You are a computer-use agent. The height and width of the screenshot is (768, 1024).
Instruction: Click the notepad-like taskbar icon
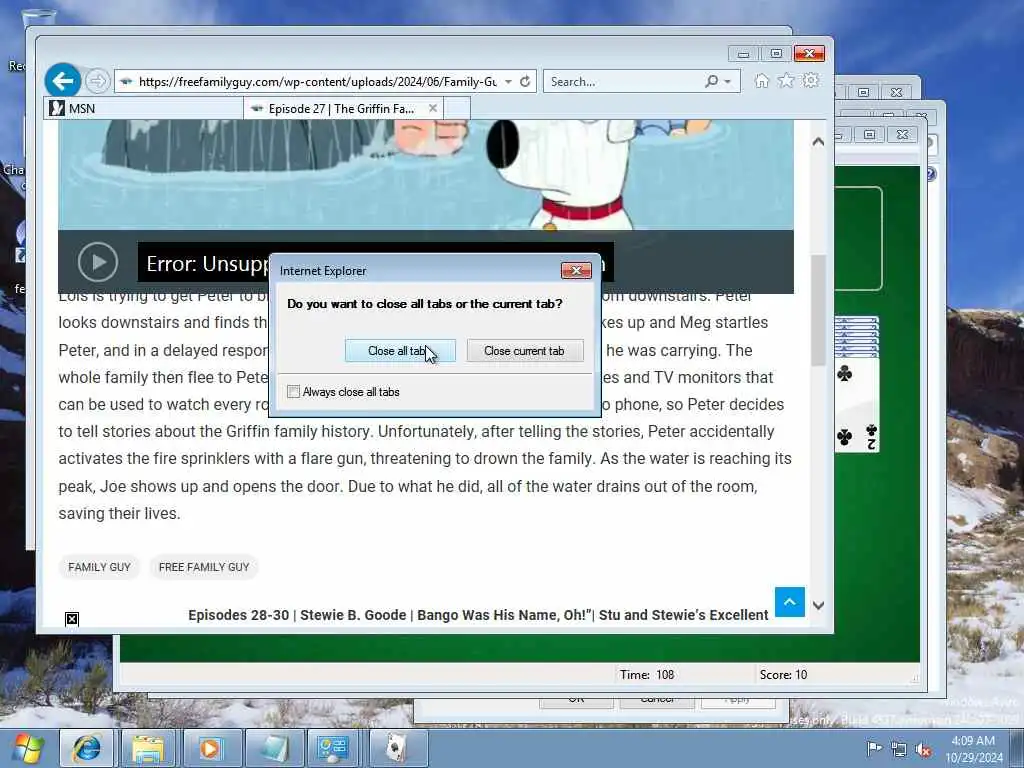pyautogui.click(x=273, y=748)
